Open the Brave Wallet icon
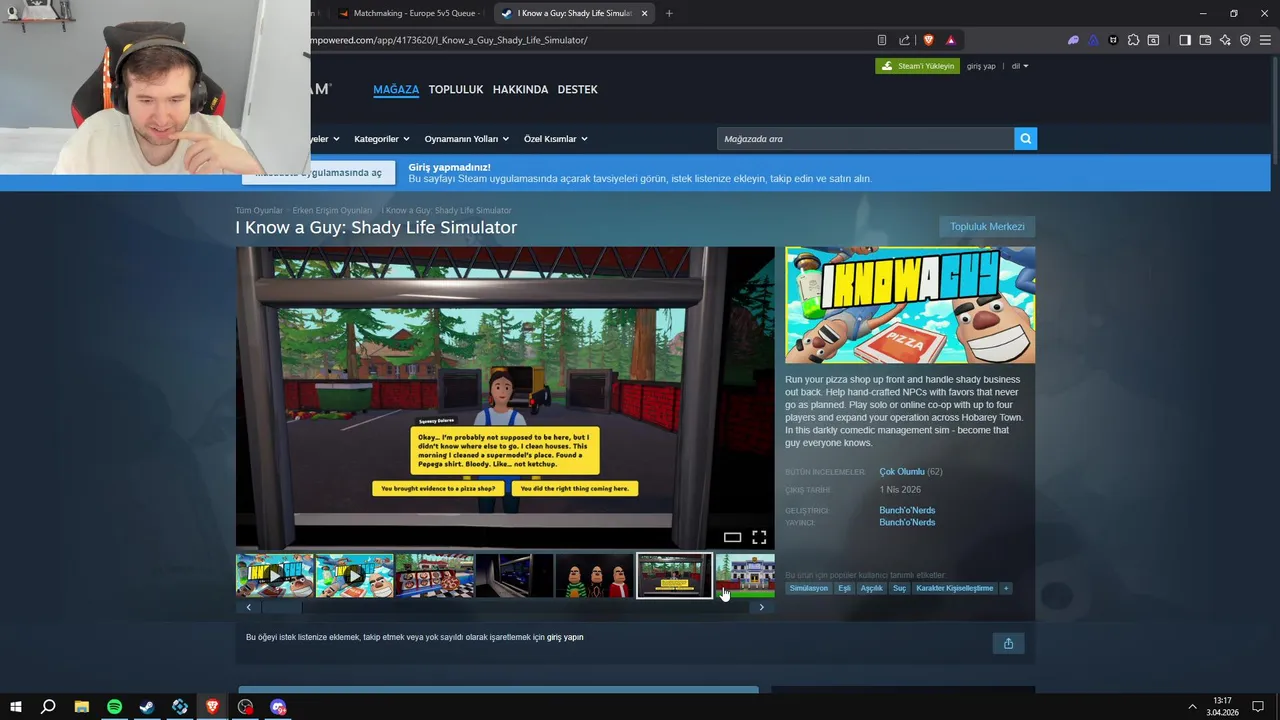 tap(1205, 40)
